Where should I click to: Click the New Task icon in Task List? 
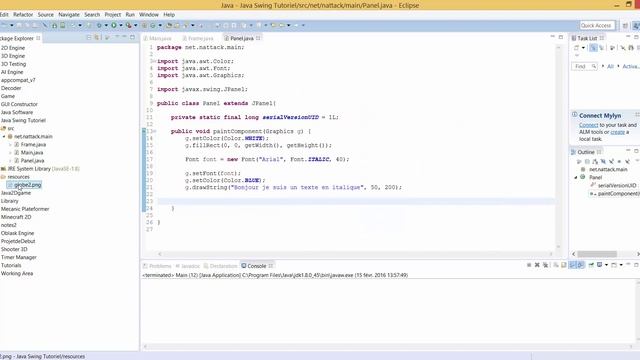coord(576,48)
